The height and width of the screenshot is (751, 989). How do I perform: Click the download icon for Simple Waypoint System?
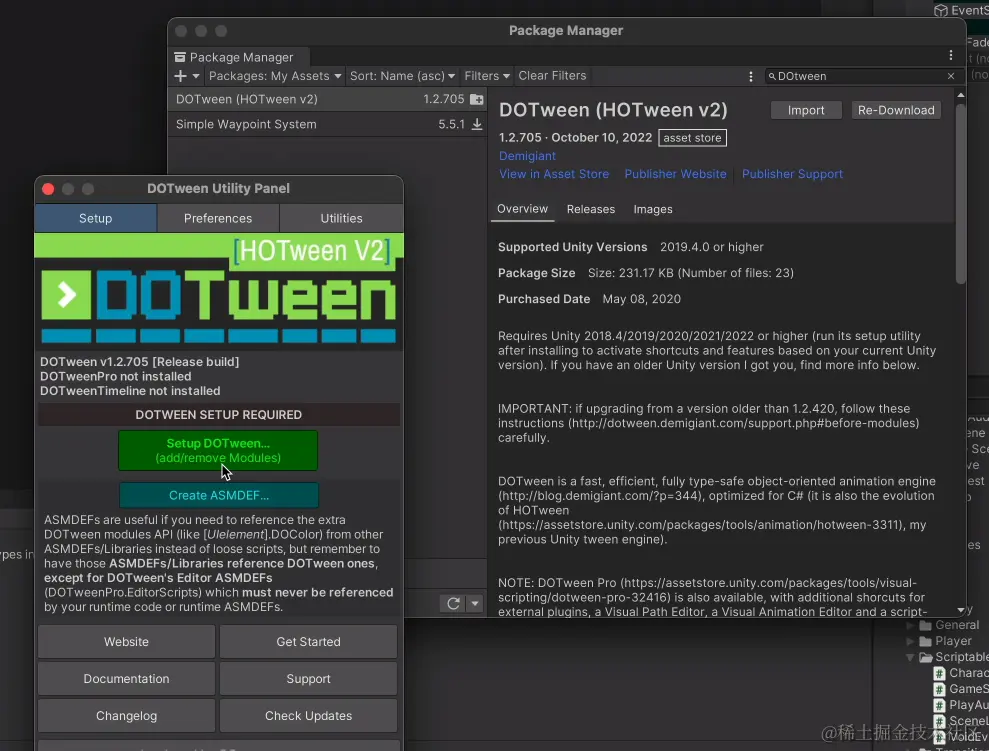click(477, 124)
